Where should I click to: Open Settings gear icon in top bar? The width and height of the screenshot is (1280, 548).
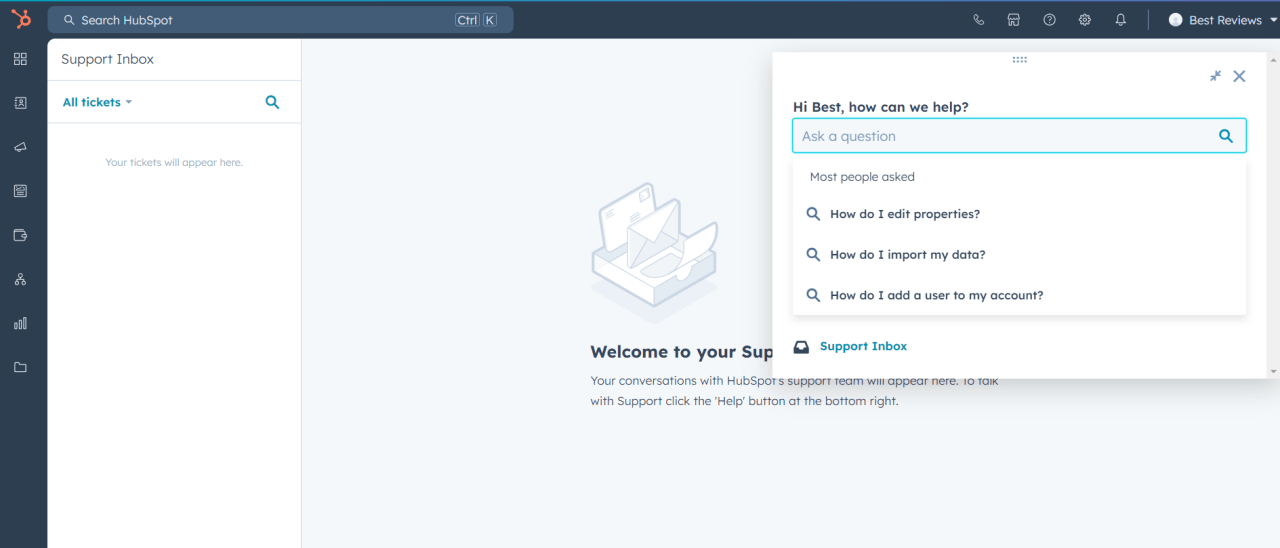(1085, 20)
